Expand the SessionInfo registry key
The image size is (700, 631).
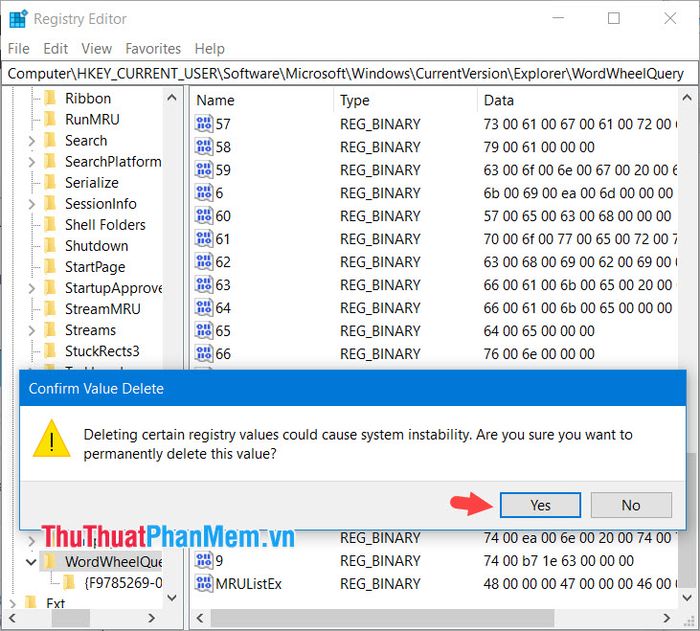pyautogui.click(x=32, y=204)
